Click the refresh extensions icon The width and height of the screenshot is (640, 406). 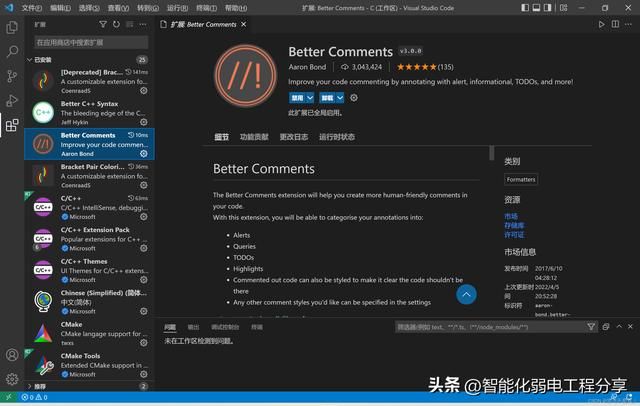[x=116, y=24]
